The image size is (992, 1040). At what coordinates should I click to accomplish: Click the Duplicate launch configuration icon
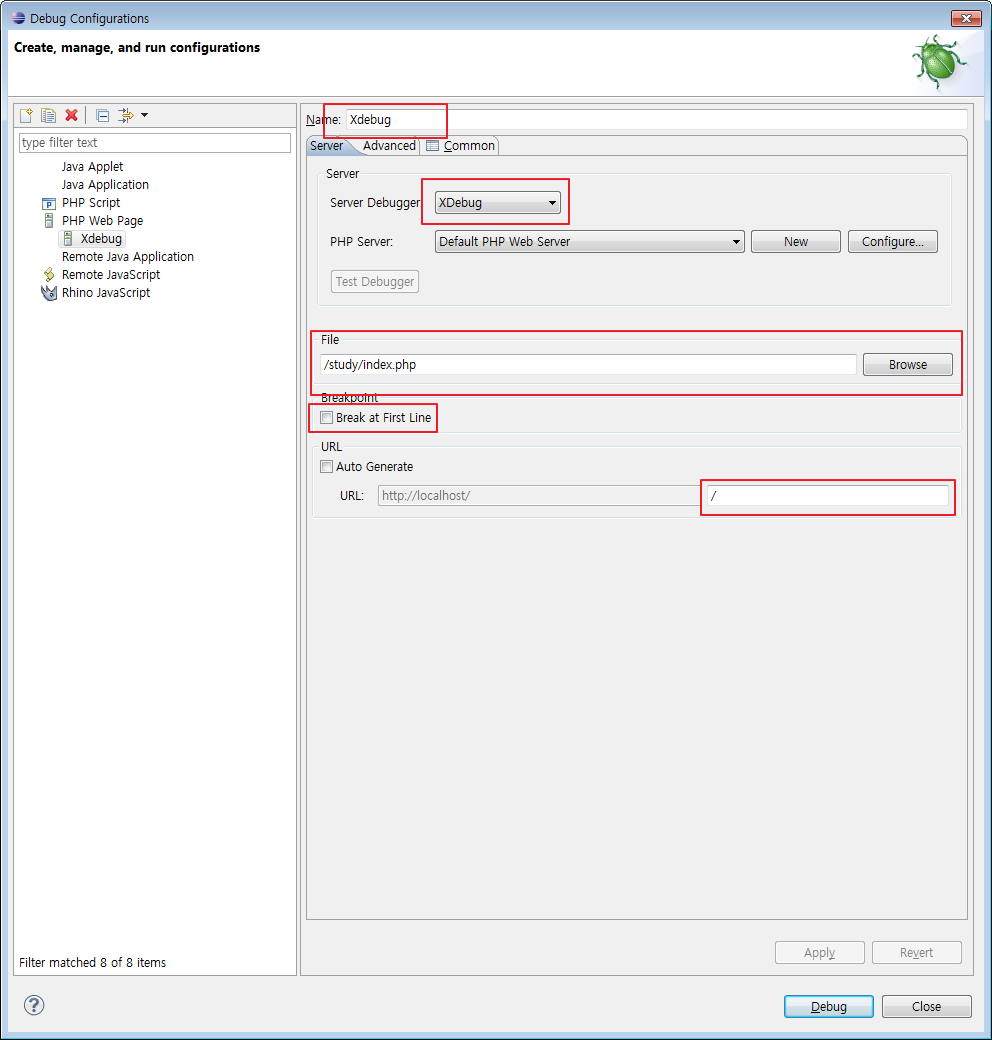(x=48, y=116)
